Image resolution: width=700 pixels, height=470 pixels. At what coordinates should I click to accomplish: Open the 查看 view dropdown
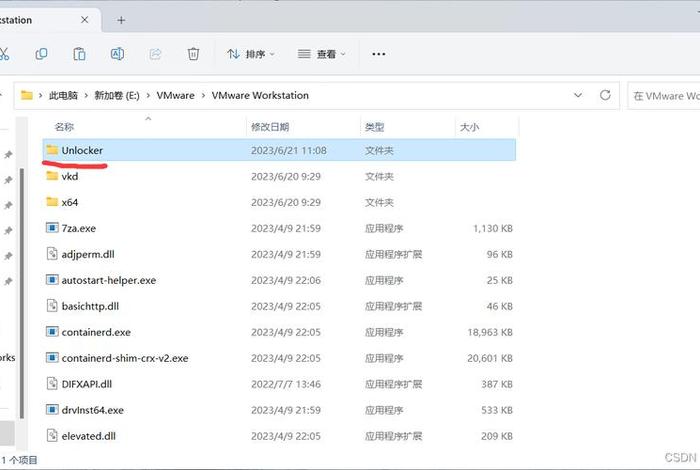pos(321,54)
